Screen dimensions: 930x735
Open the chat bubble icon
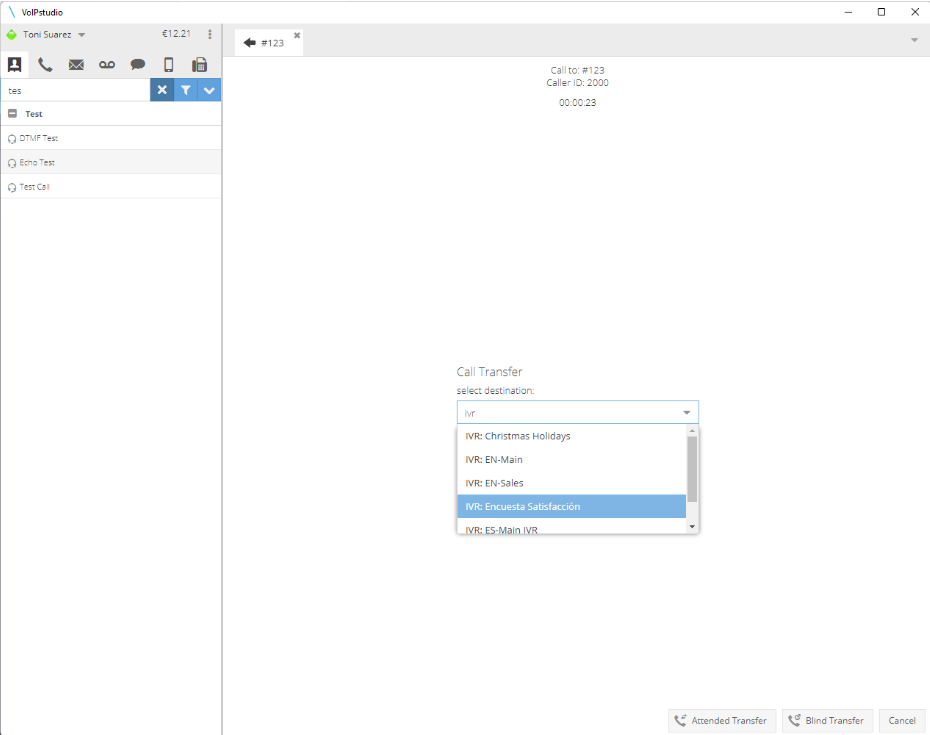[x=138, y=65]
